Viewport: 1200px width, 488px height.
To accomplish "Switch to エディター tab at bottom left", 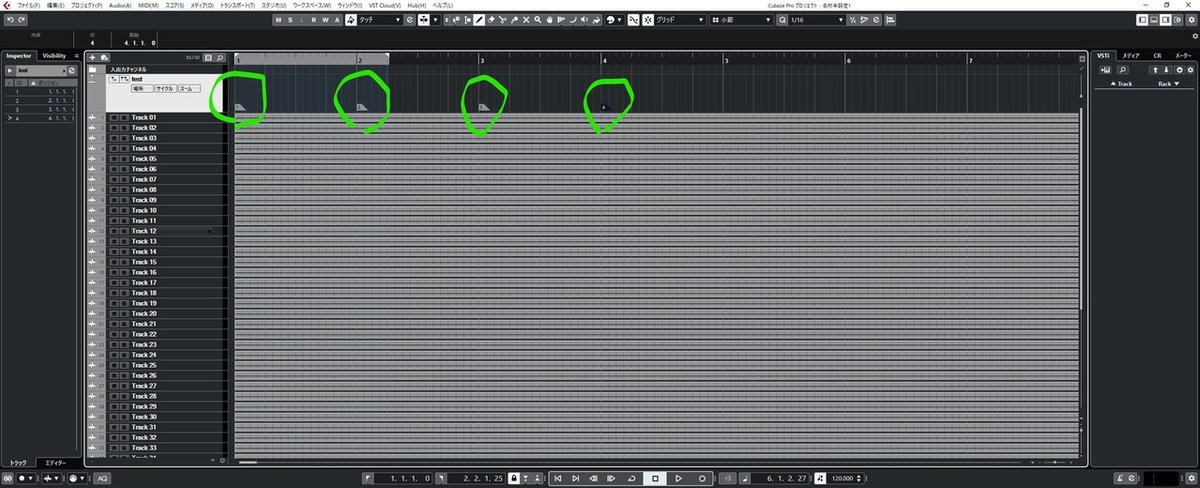I will (54, 463).
